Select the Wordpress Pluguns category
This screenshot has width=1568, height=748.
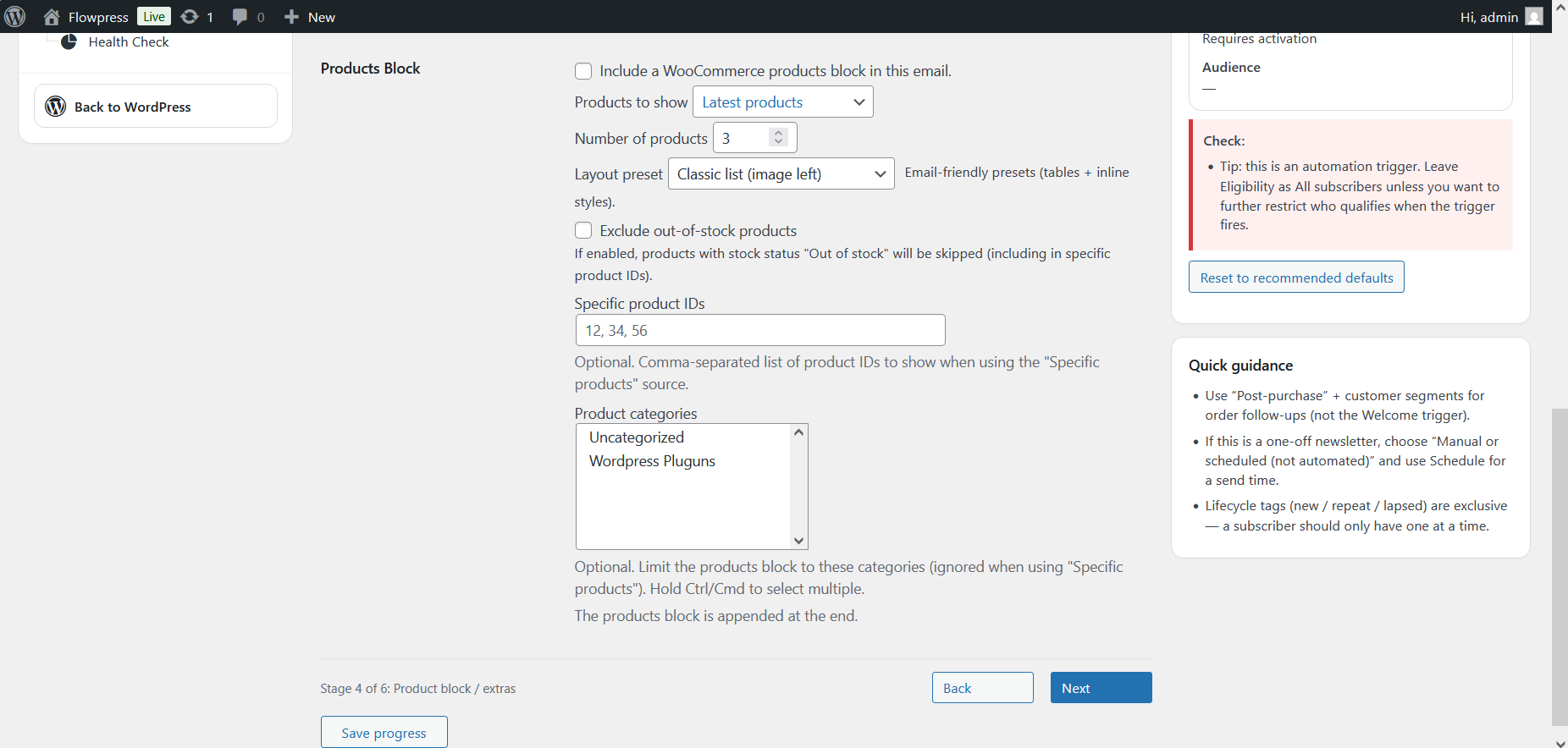(652, 461)
